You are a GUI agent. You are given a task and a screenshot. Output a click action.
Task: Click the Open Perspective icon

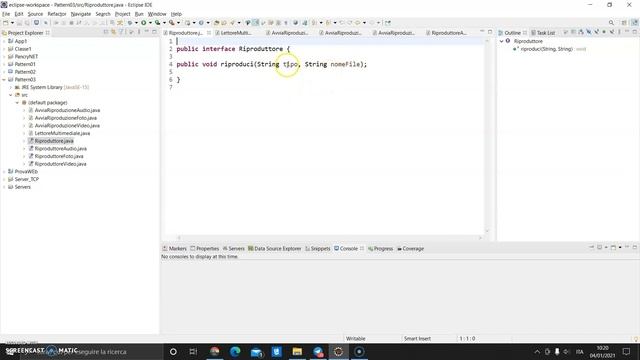point(624,23)
